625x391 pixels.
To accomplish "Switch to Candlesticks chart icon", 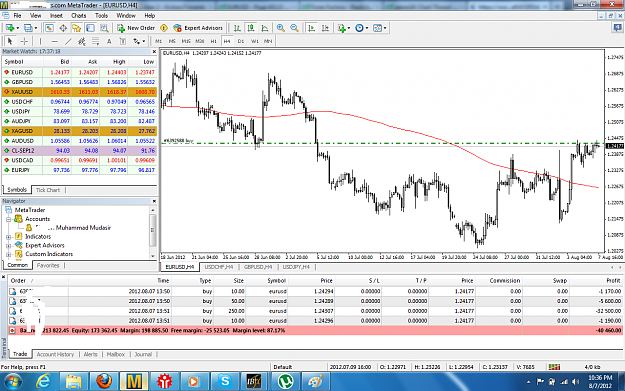I will tap(251, 28).
